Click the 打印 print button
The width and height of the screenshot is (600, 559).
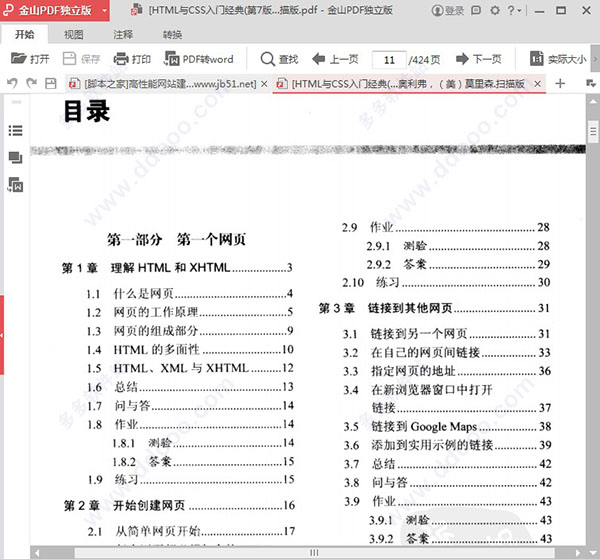click(x=132, y=59)
